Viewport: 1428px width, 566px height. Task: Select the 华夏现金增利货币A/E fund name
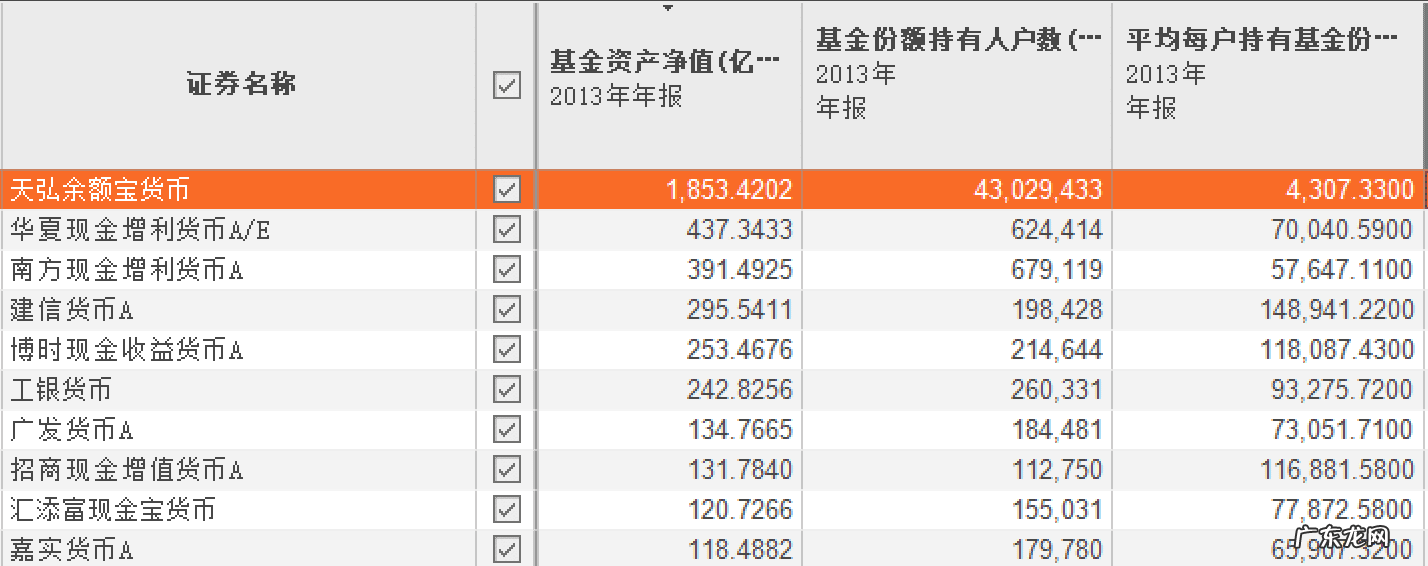point(141,230)
